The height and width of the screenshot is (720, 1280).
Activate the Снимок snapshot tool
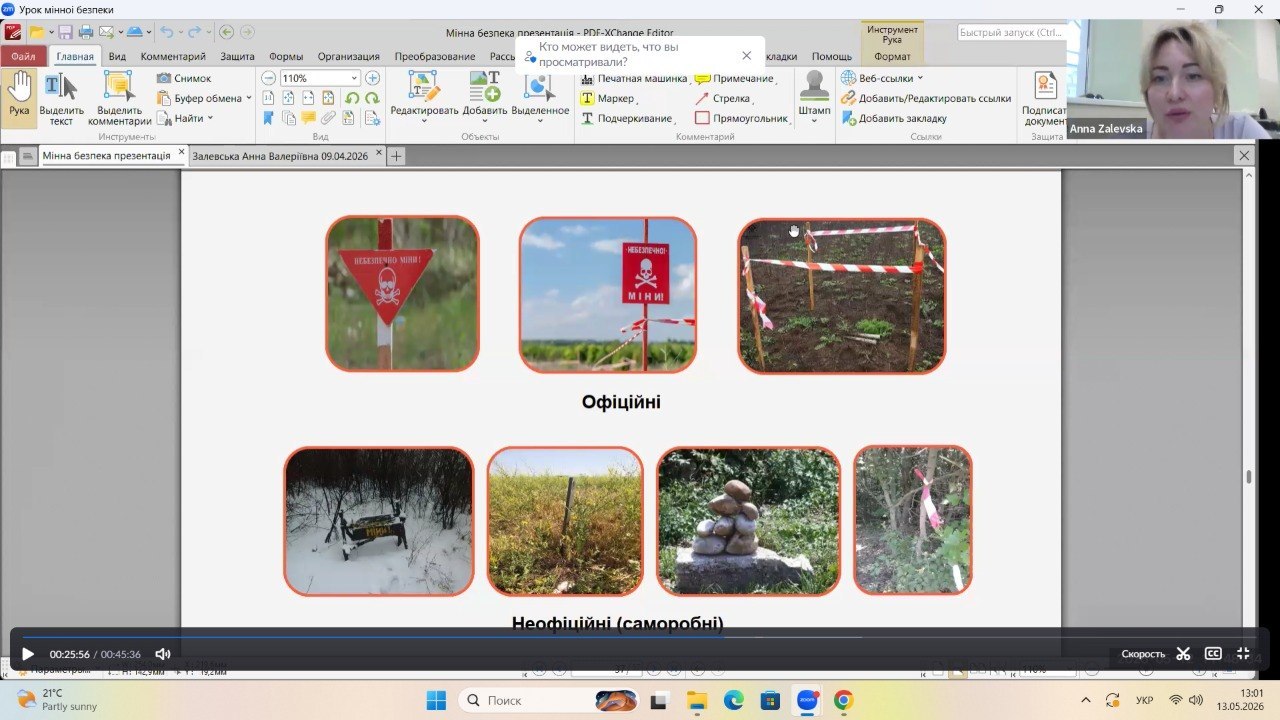pyautogui.click(x=184, y=78)
